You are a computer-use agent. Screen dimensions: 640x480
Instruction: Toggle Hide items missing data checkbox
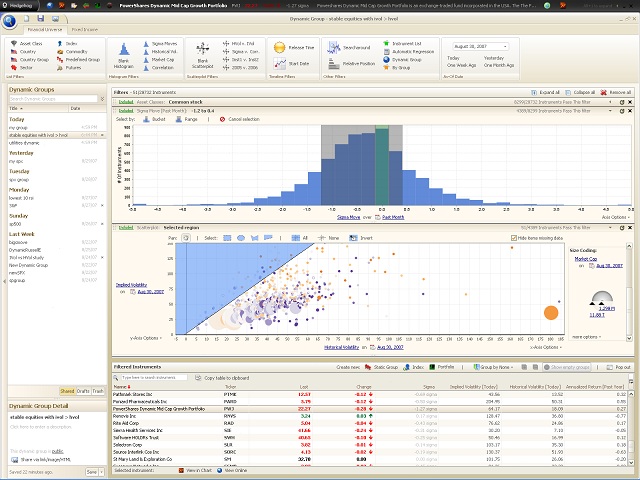514,238
